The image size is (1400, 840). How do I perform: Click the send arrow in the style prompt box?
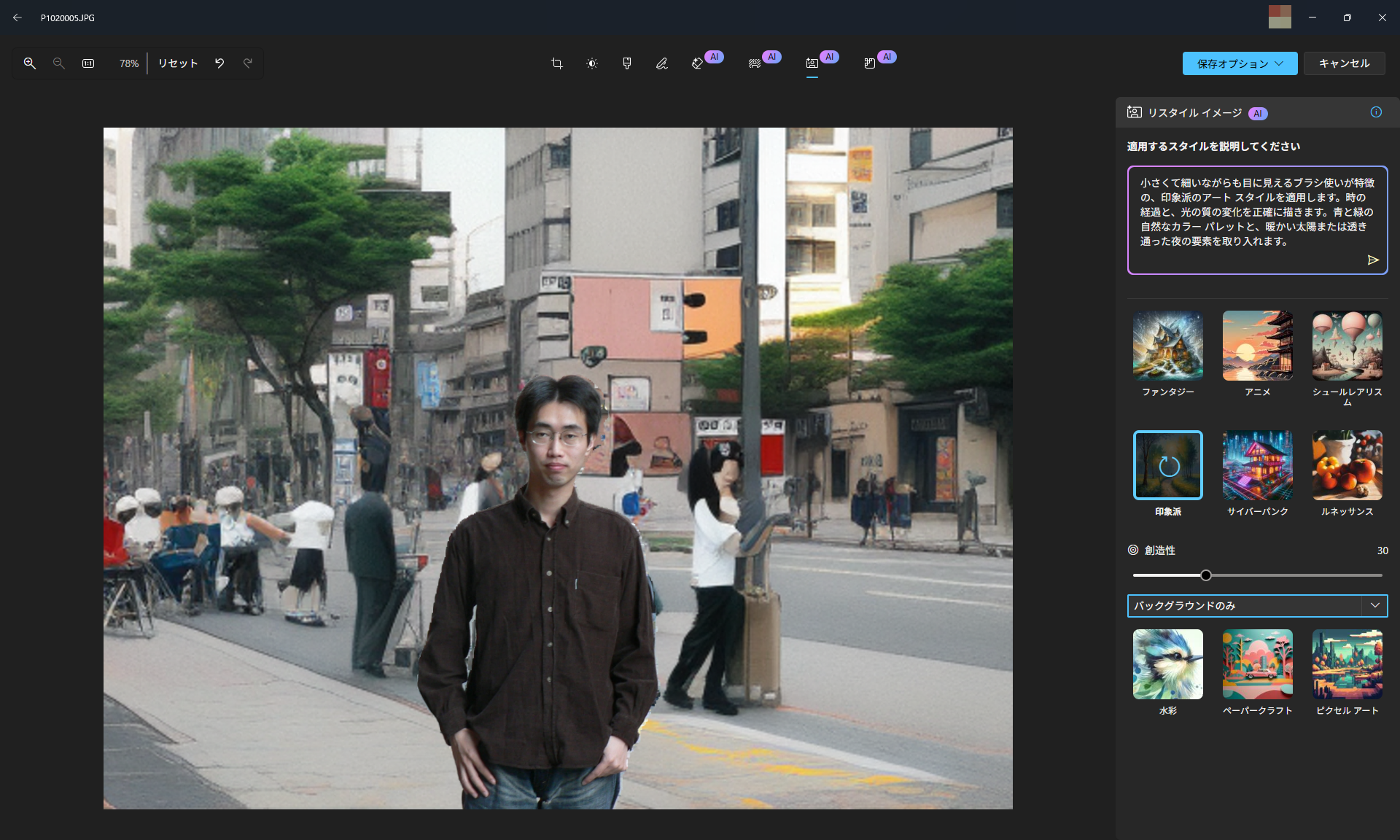coord(1374,260)
